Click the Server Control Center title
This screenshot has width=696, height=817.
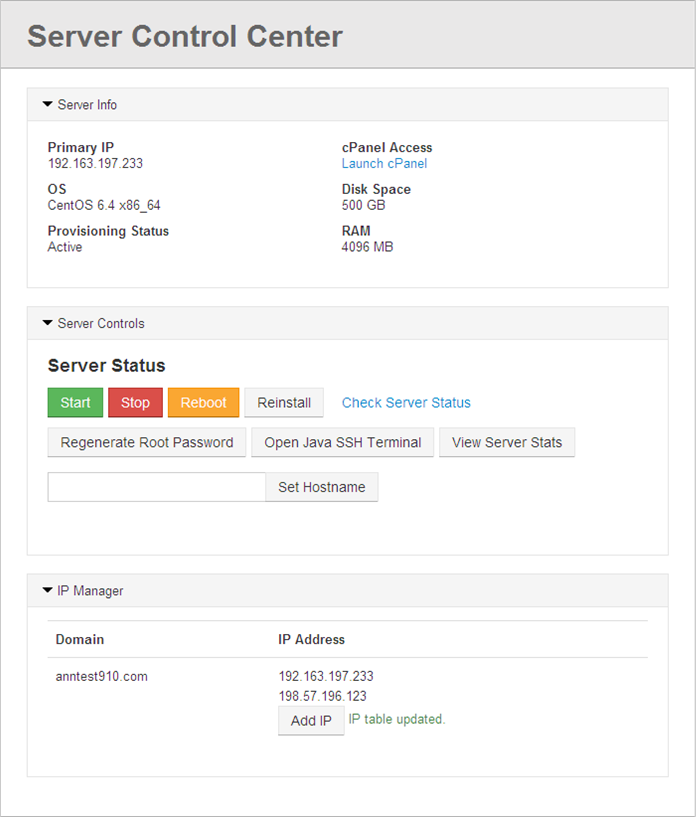(x=185, y=36)
